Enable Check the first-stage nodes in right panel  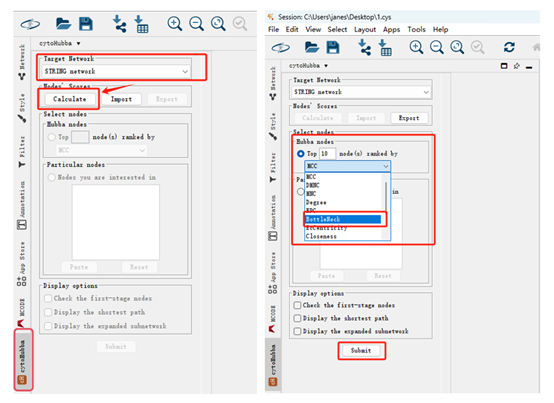[297, 305]
